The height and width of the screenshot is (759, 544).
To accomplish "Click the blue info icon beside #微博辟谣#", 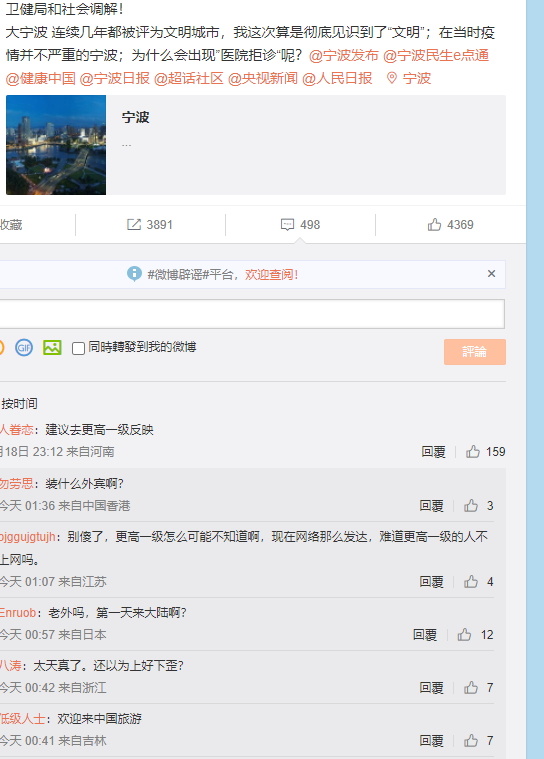I will click(134, 274).
